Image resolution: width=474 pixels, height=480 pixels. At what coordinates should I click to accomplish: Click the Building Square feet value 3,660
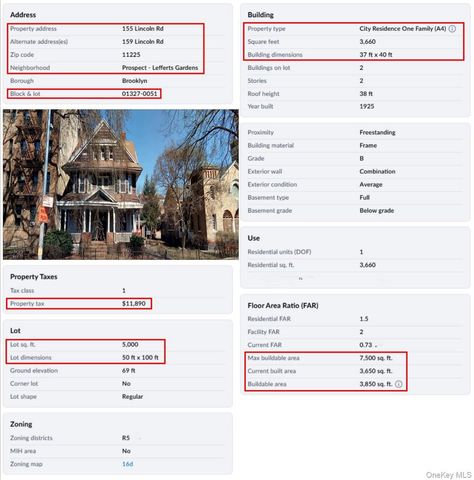tap(367, 42)
